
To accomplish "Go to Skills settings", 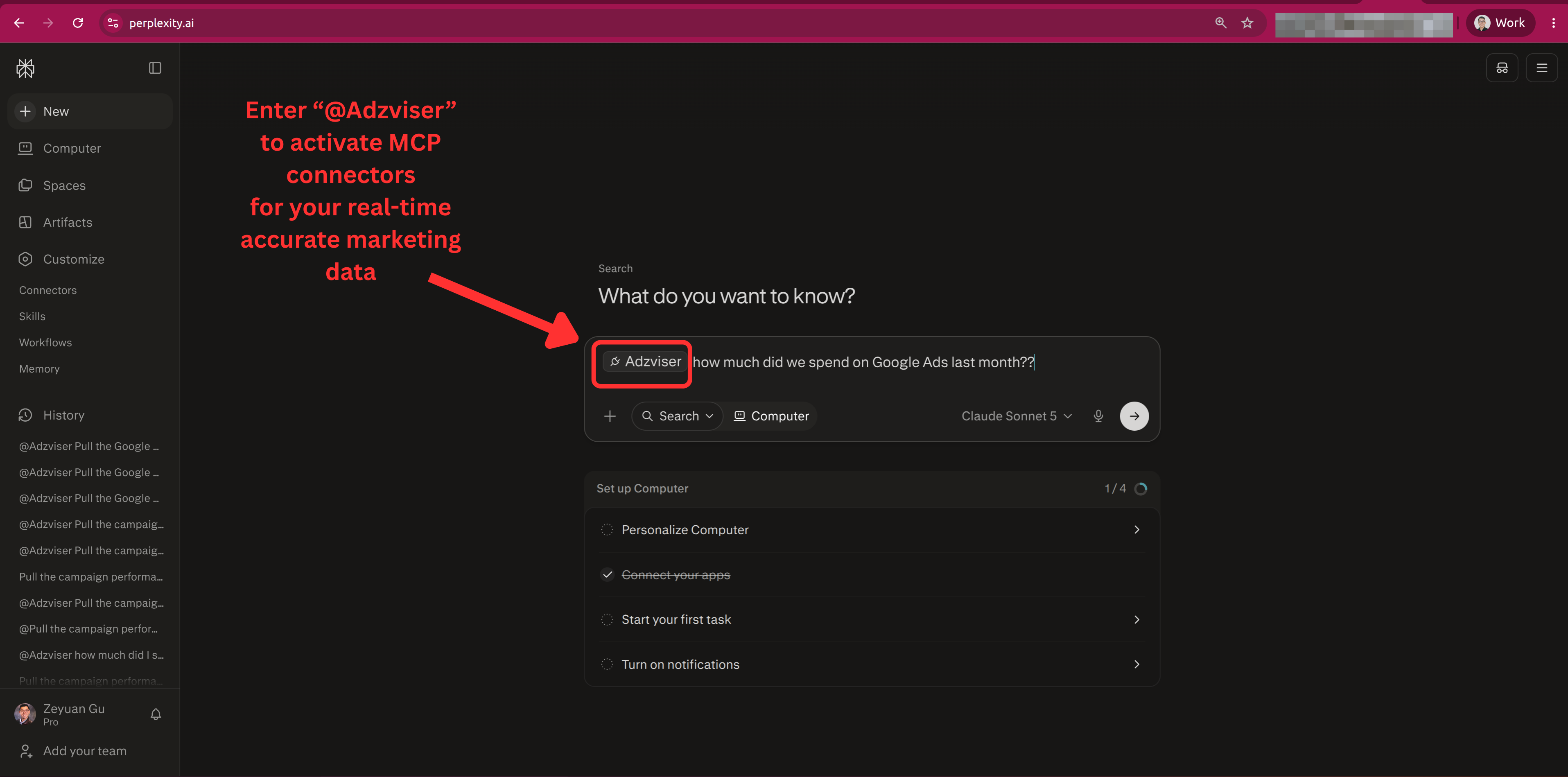I will (32, 316).
